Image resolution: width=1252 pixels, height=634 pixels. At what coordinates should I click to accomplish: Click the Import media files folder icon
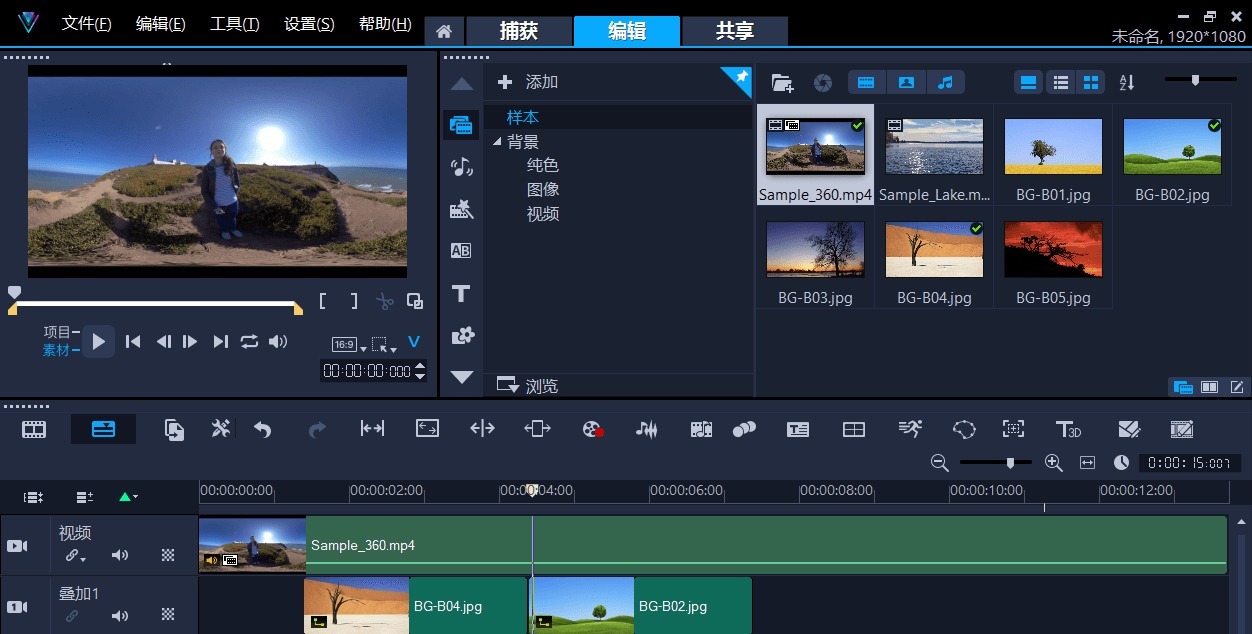pos(782,83)
